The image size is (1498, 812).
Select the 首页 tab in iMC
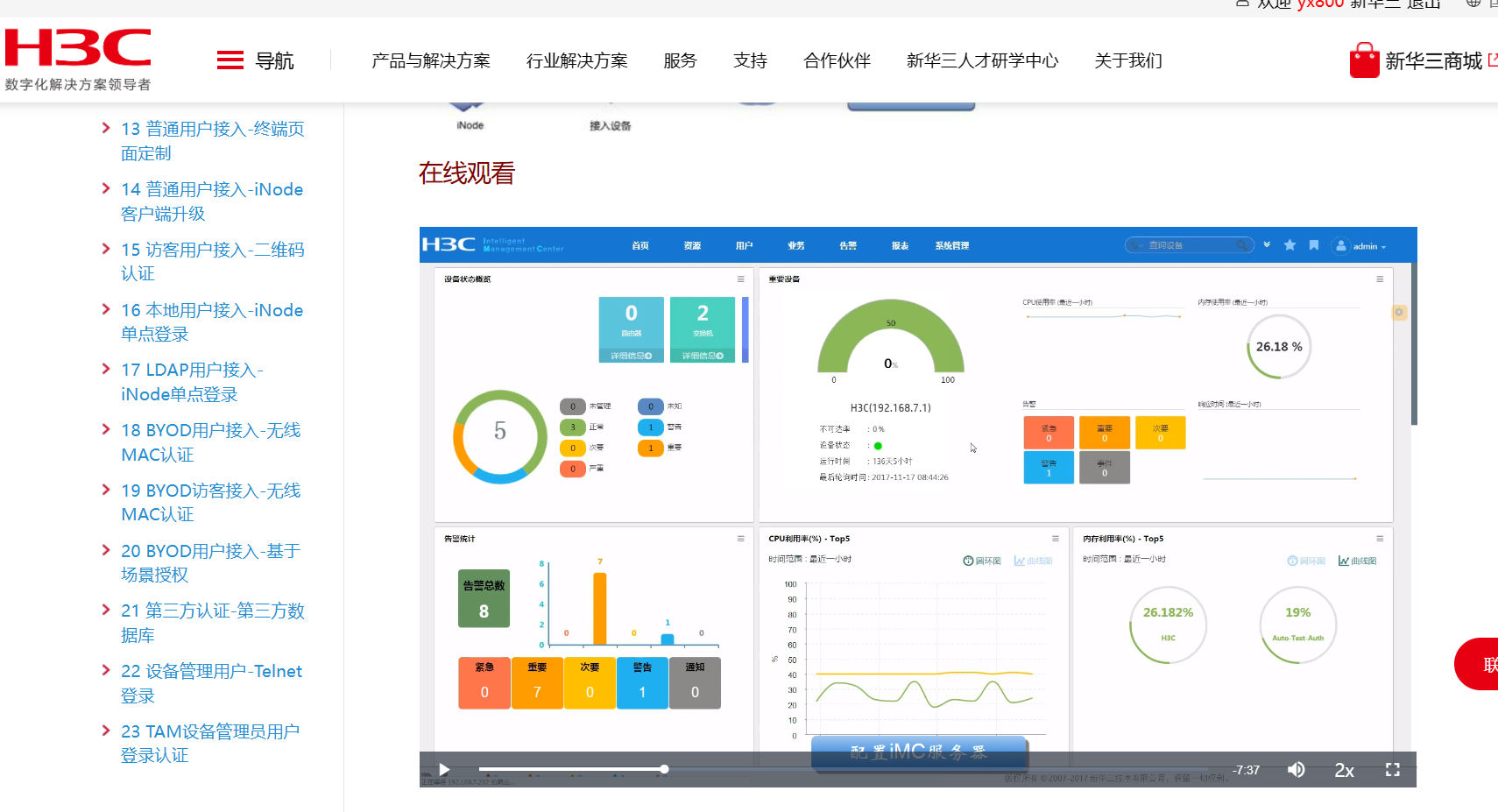click(x=640, y=246)
